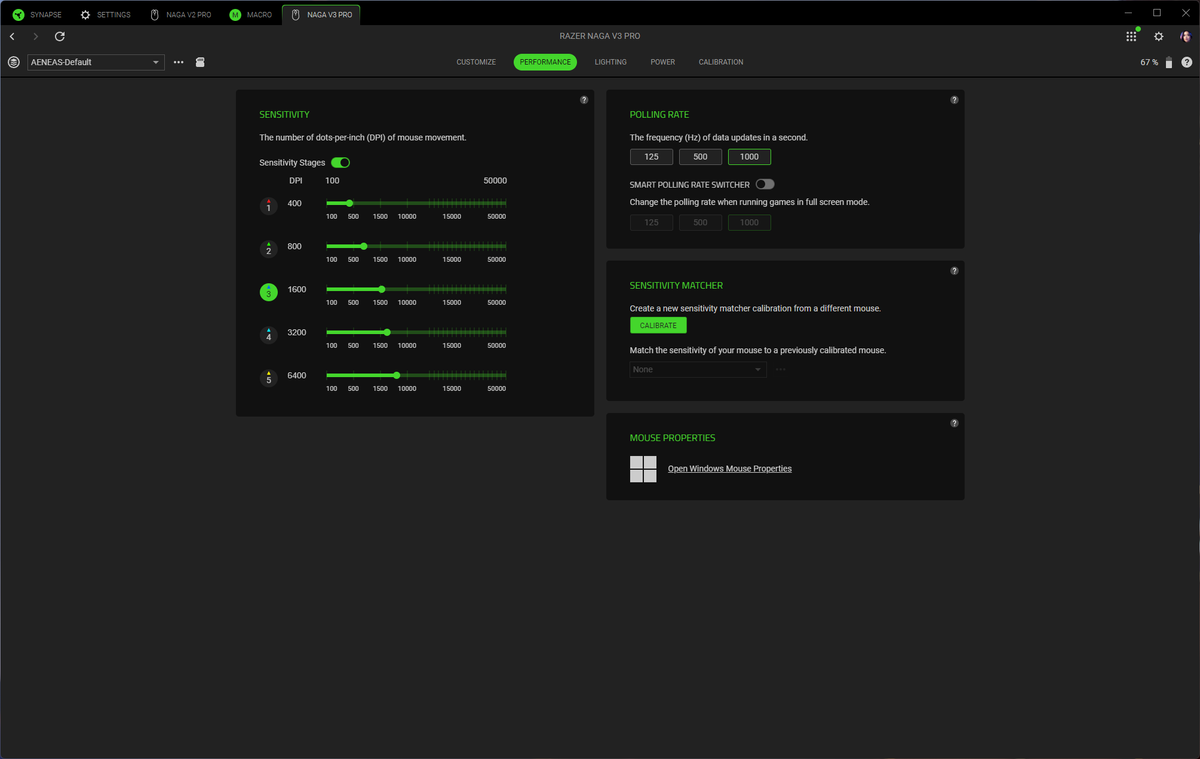
Task: Open the Performance section
Action: tap(545, 62)
